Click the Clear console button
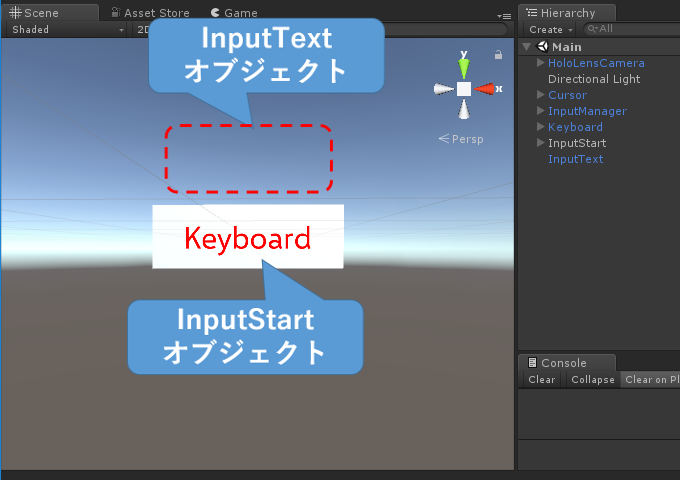The height and width of the screenshot is (480, 680). click(x=542, y=379)
